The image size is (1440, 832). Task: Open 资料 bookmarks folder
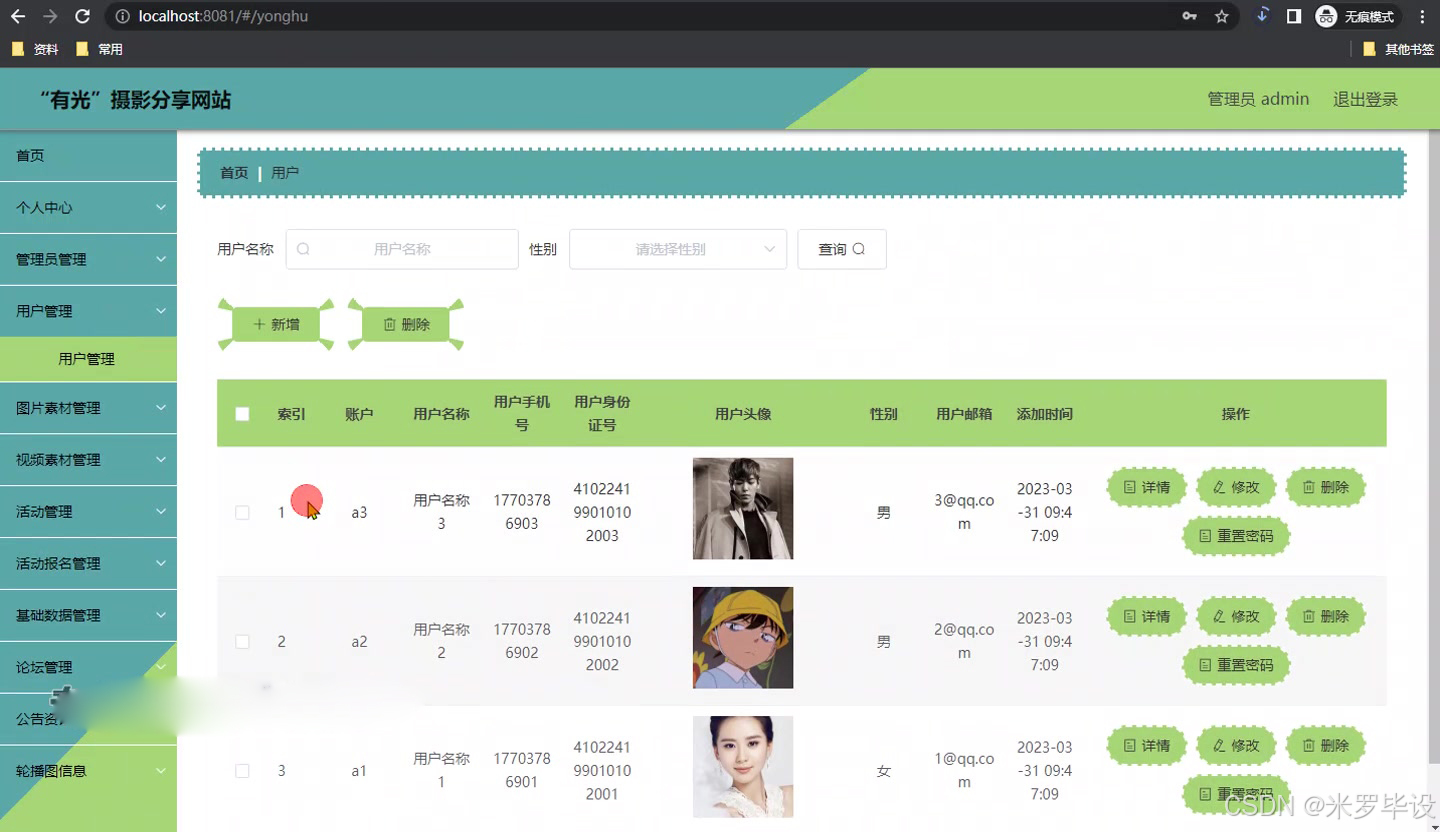35,49
